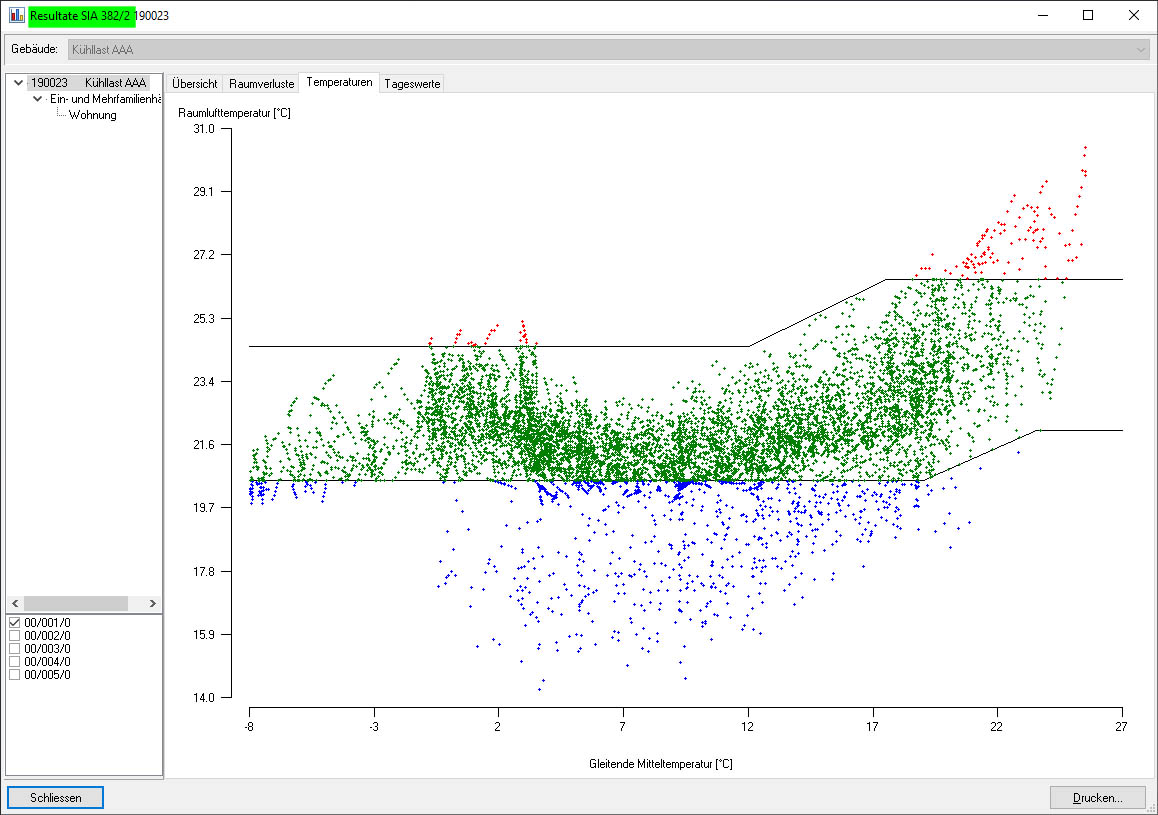The image size is (1158, 815).
Task: Select Wohnung in the tree
Action: 92,115
